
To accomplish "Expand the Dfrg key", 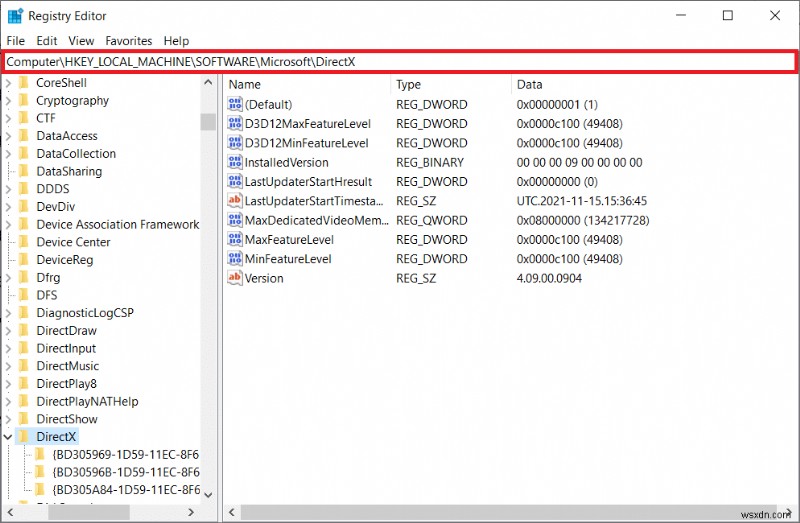I will coord(8,278).
